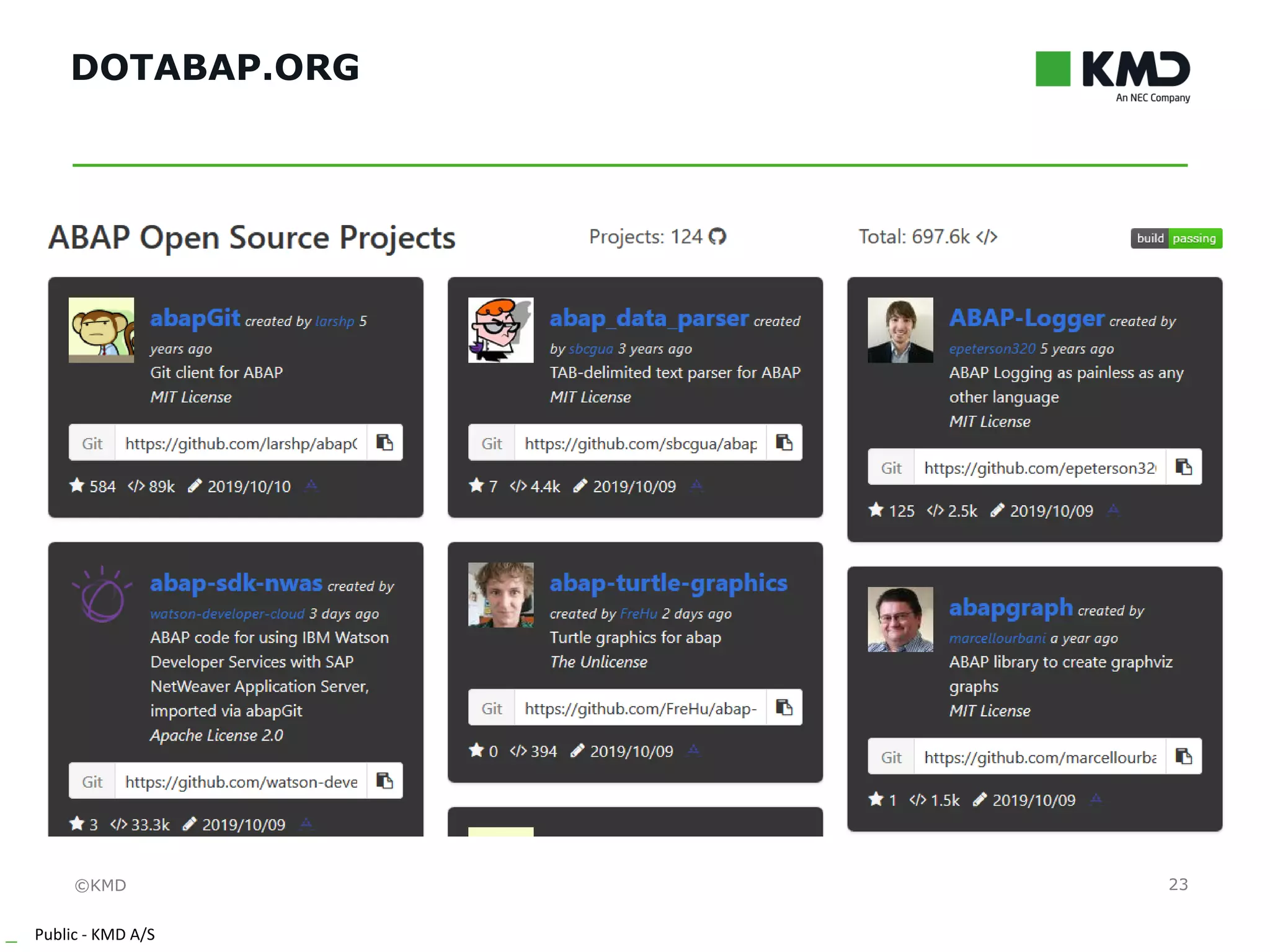Click 'The Unlicense' text
Viewport: 1270px width, 952px height.
(598, 662)
